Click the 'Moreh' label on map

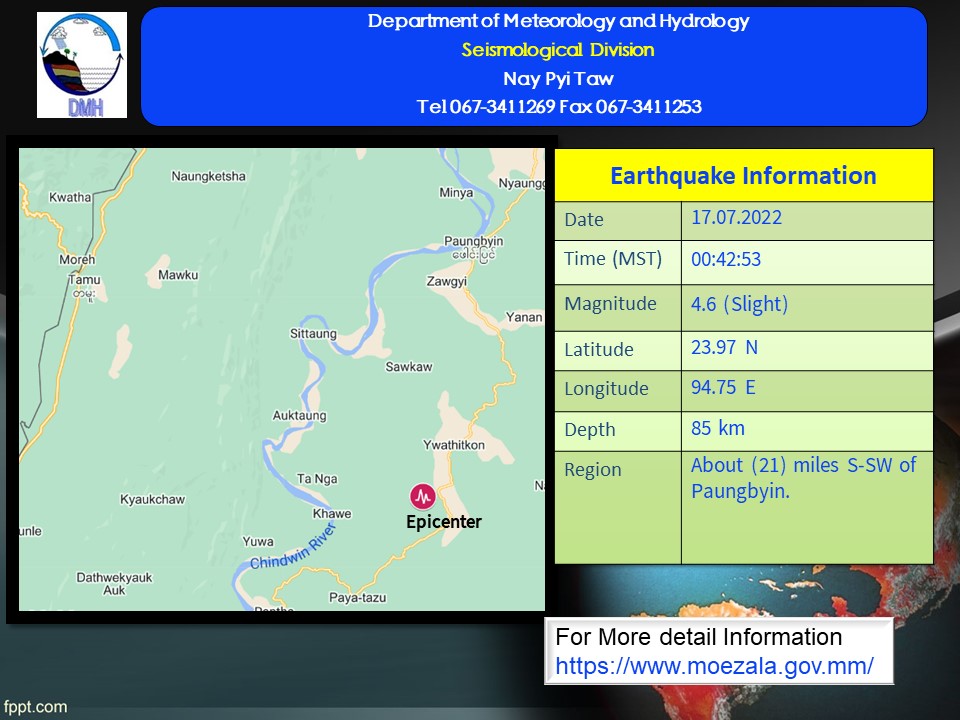click(77, 260)
